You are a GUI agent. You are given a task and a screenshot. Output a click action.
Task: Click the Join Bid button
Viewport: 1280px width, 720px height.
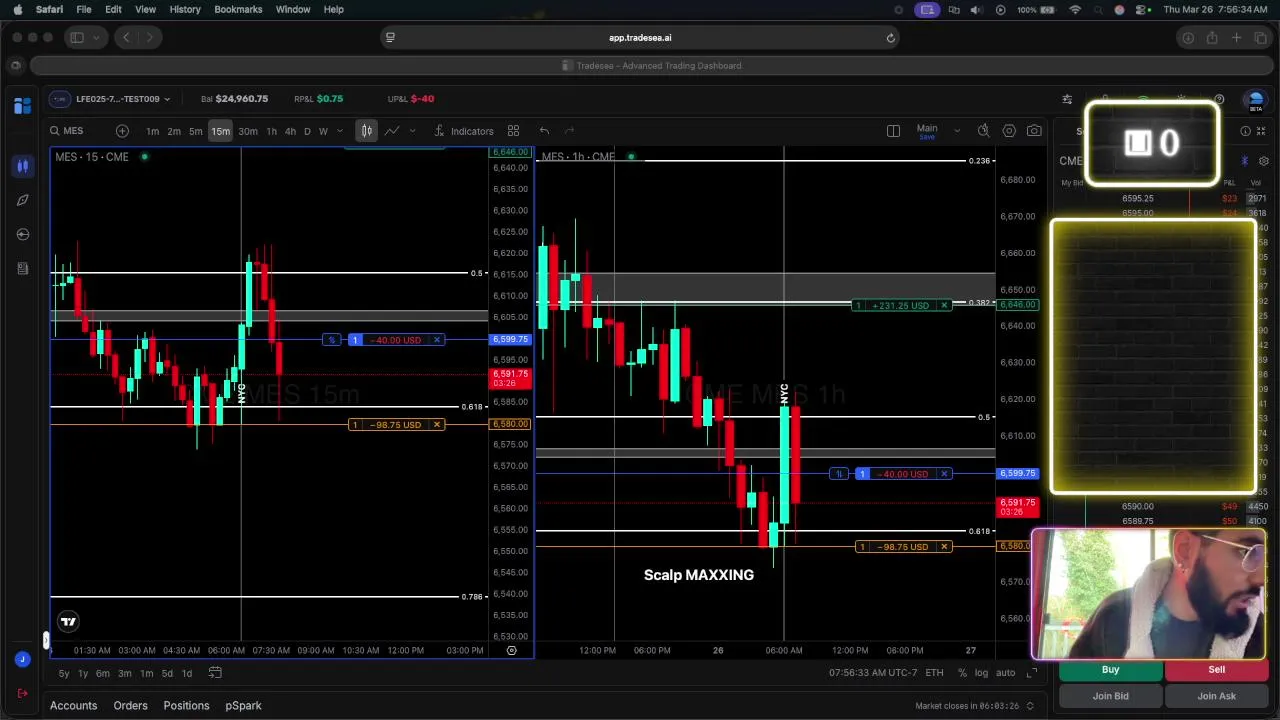click(x=1110, y=696)
